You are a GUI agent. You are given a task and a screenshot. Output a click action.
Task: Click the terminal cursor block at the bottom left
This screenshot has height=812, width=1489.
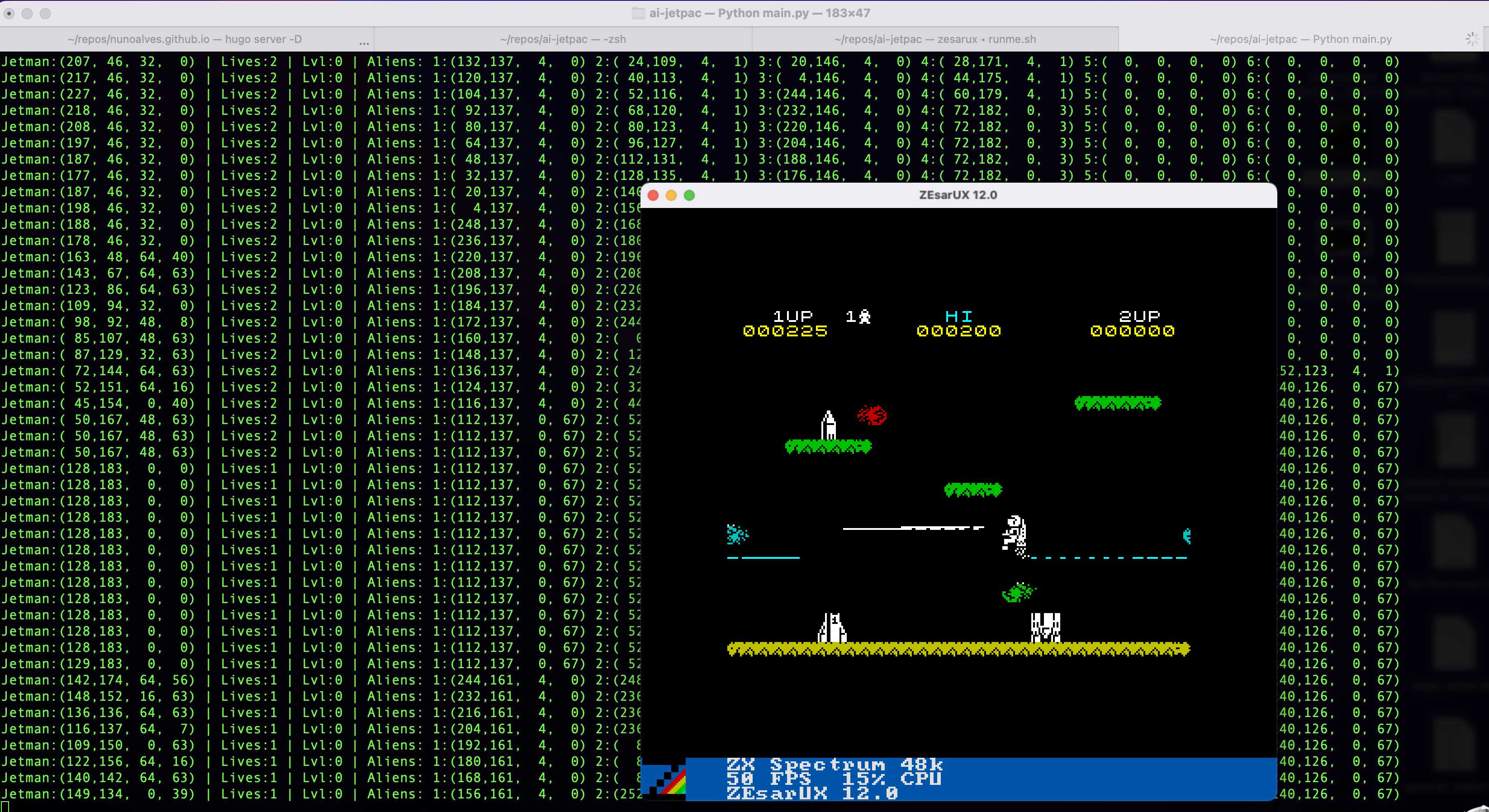click(5, 807)
